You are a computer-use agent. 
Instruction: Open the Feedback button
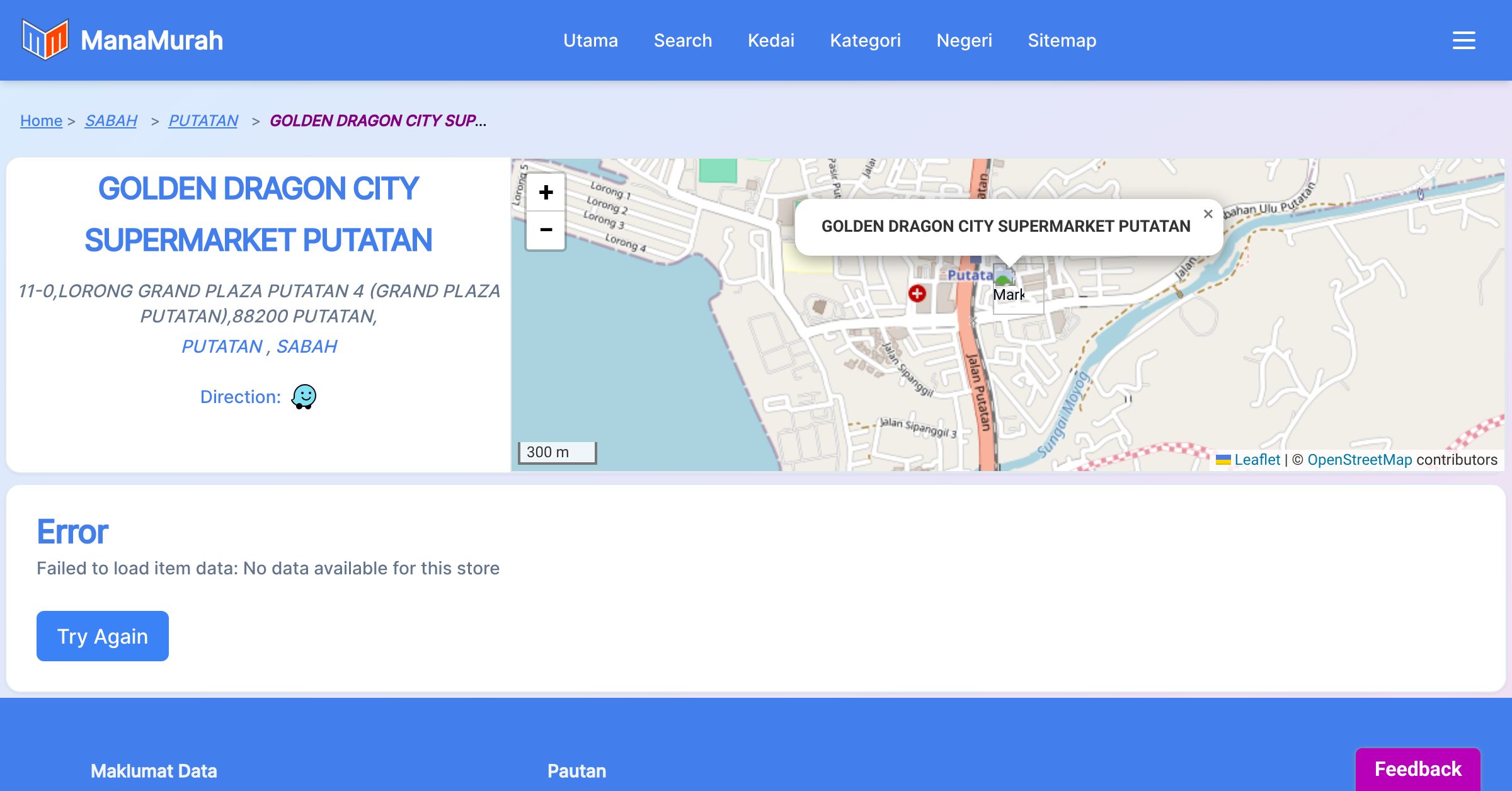pyautogui.click(x=1417, y=769)
